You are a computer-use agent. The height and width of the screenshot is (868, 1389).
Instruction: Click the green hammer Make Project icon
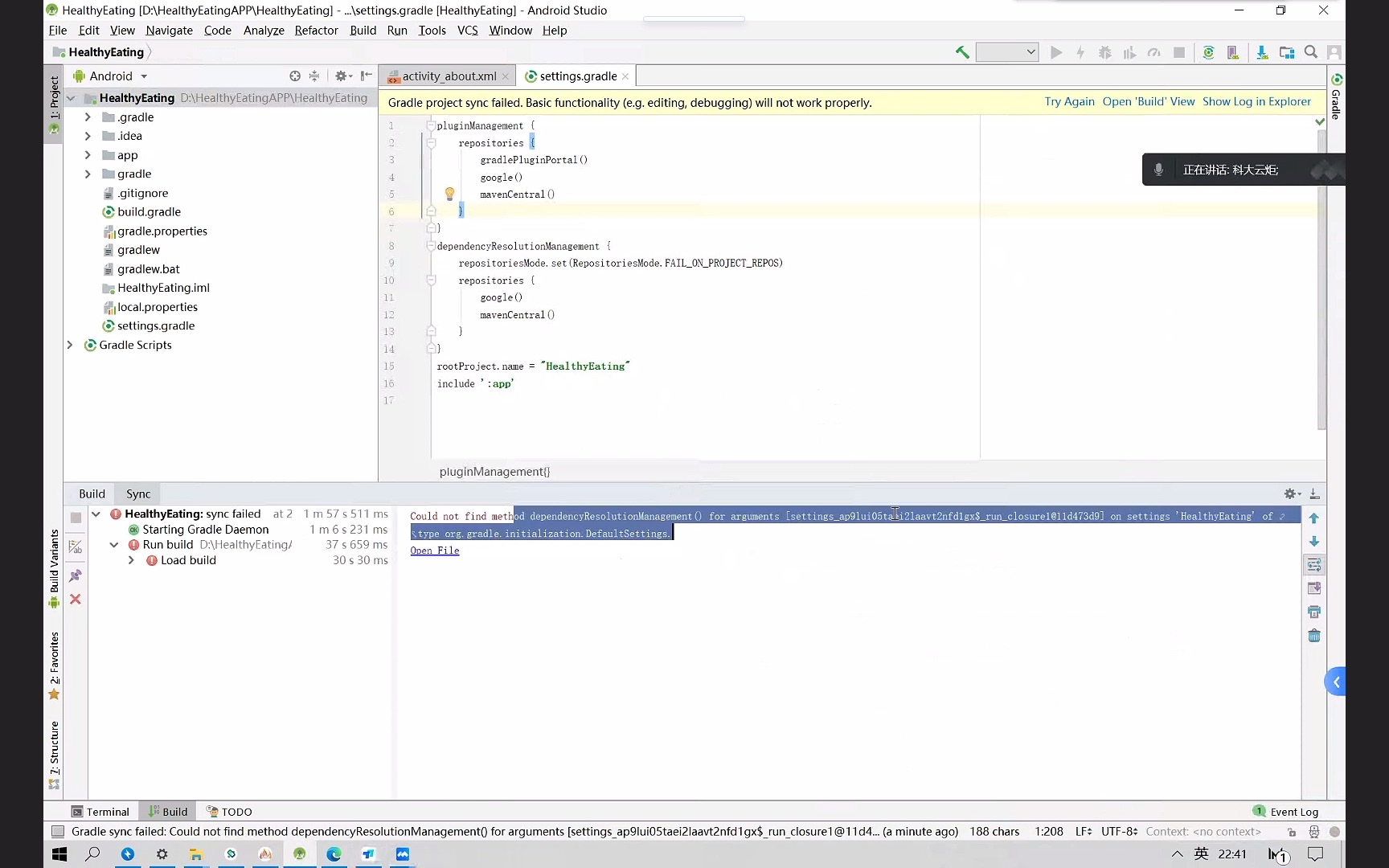[x=961, y=52]
